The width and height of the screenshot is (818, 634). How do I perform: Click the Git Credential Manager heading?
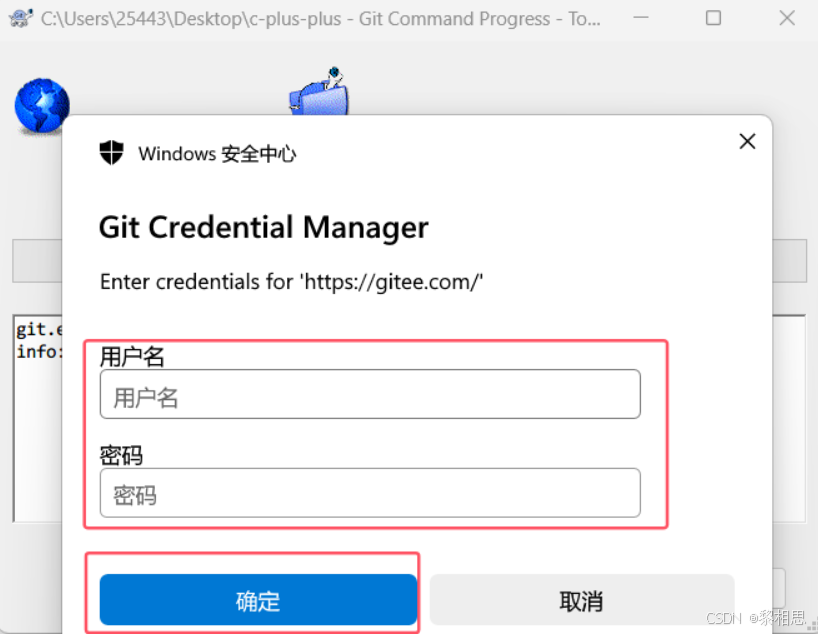(263, 228)
